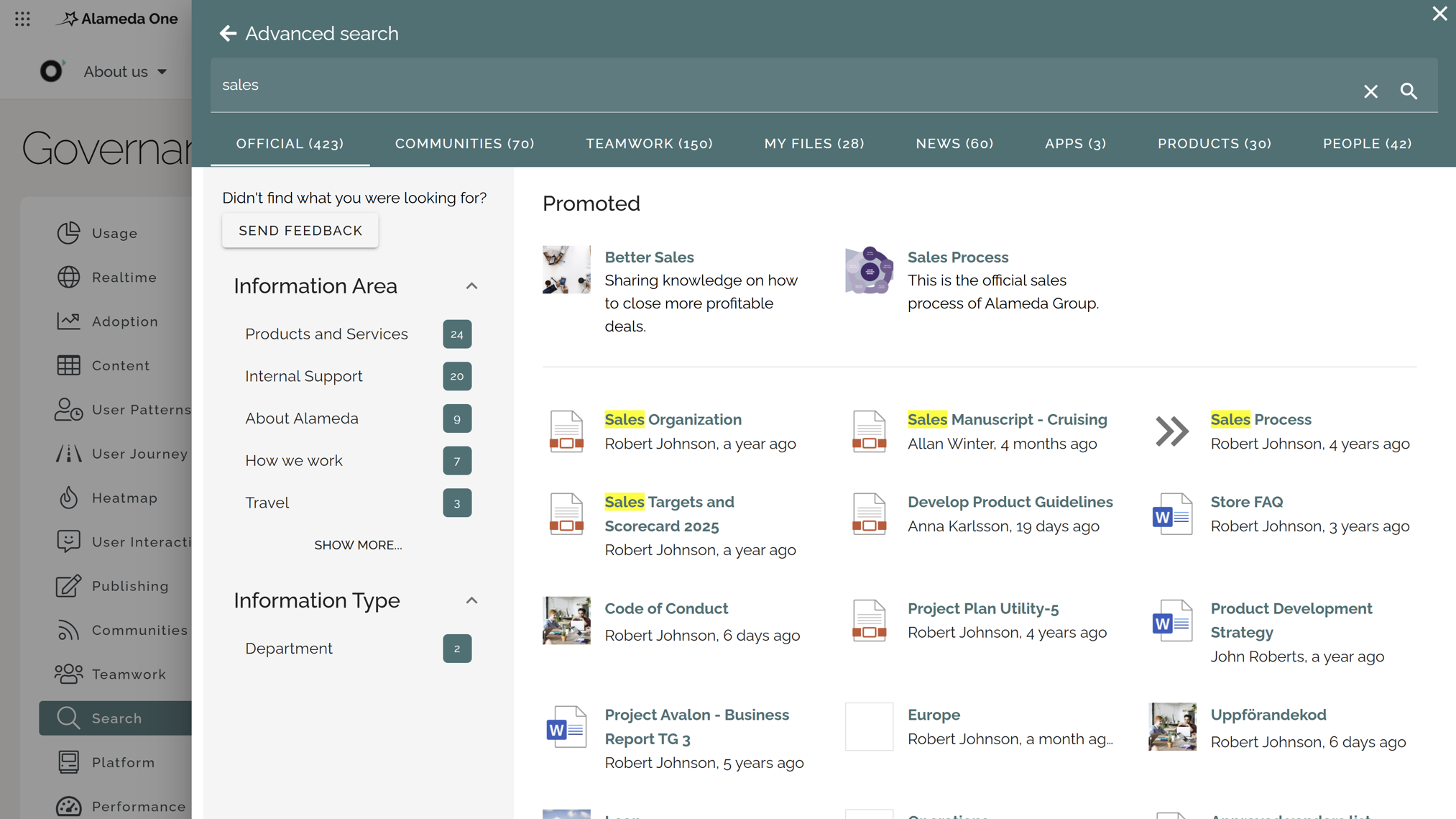The width and height of the screenshot is (1456, 819).
Task: Click the Develop Product Guidelines page icon
Action: (x=869, y=513)
